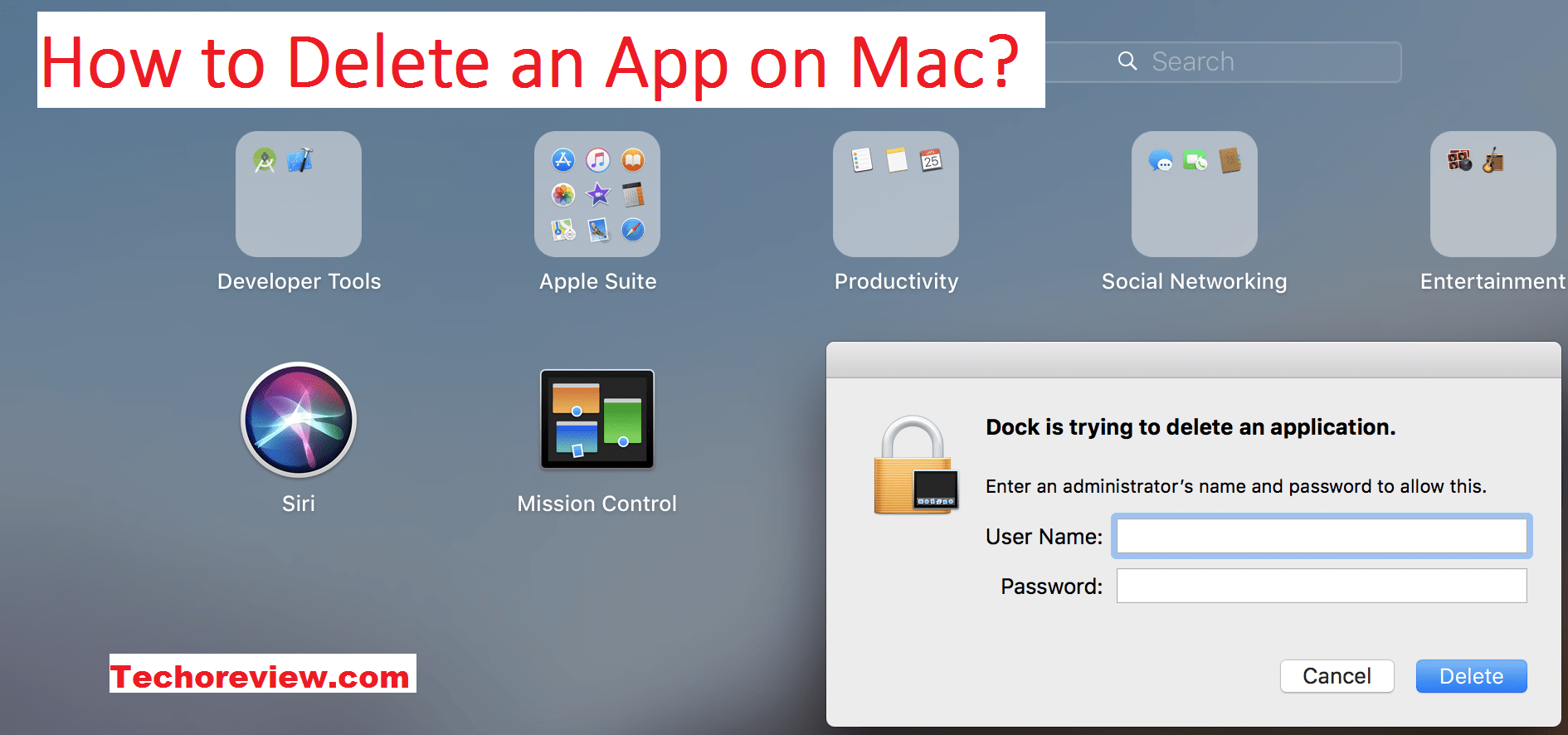Screen dimensions: 1568x735
Task: Click the App Store icon in Apple Suite
Action: (563, 160)
